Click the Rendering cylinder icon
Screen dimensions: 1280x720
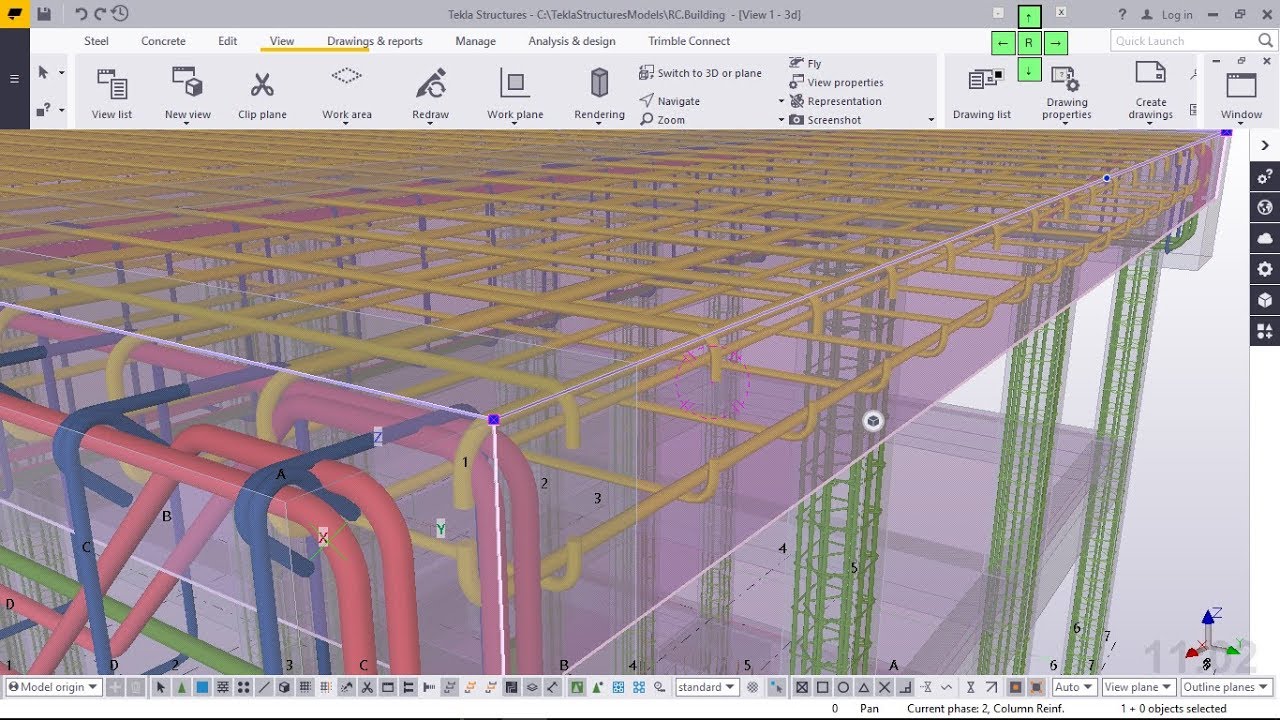pyautogui.click(x=599, y=82)
